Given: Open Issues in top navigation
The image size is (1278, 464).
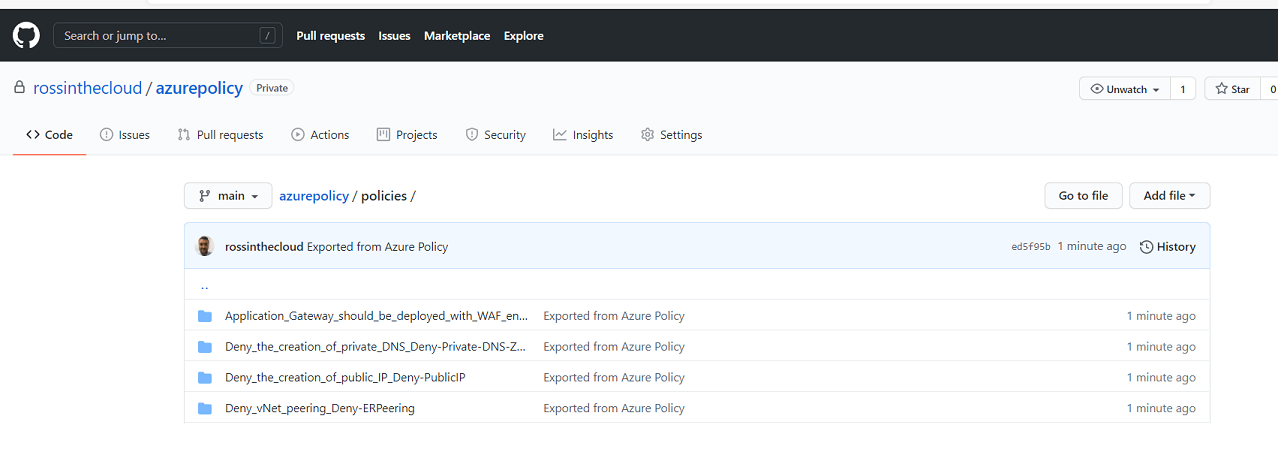Looking at the screenshot, I should coord(394,36).
